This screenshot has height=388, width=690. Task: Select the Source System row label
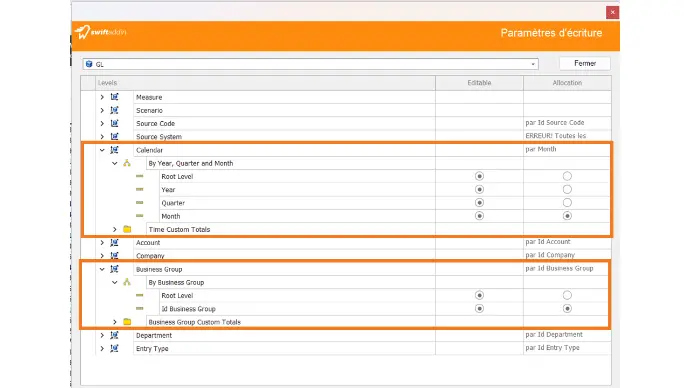pos(159,136)
